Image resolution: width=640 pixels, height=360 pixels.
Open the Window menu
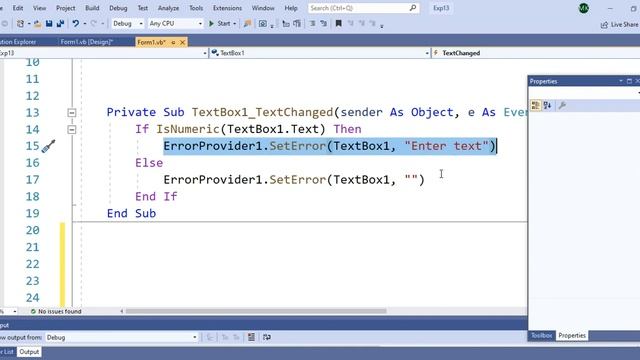[263, 8]
